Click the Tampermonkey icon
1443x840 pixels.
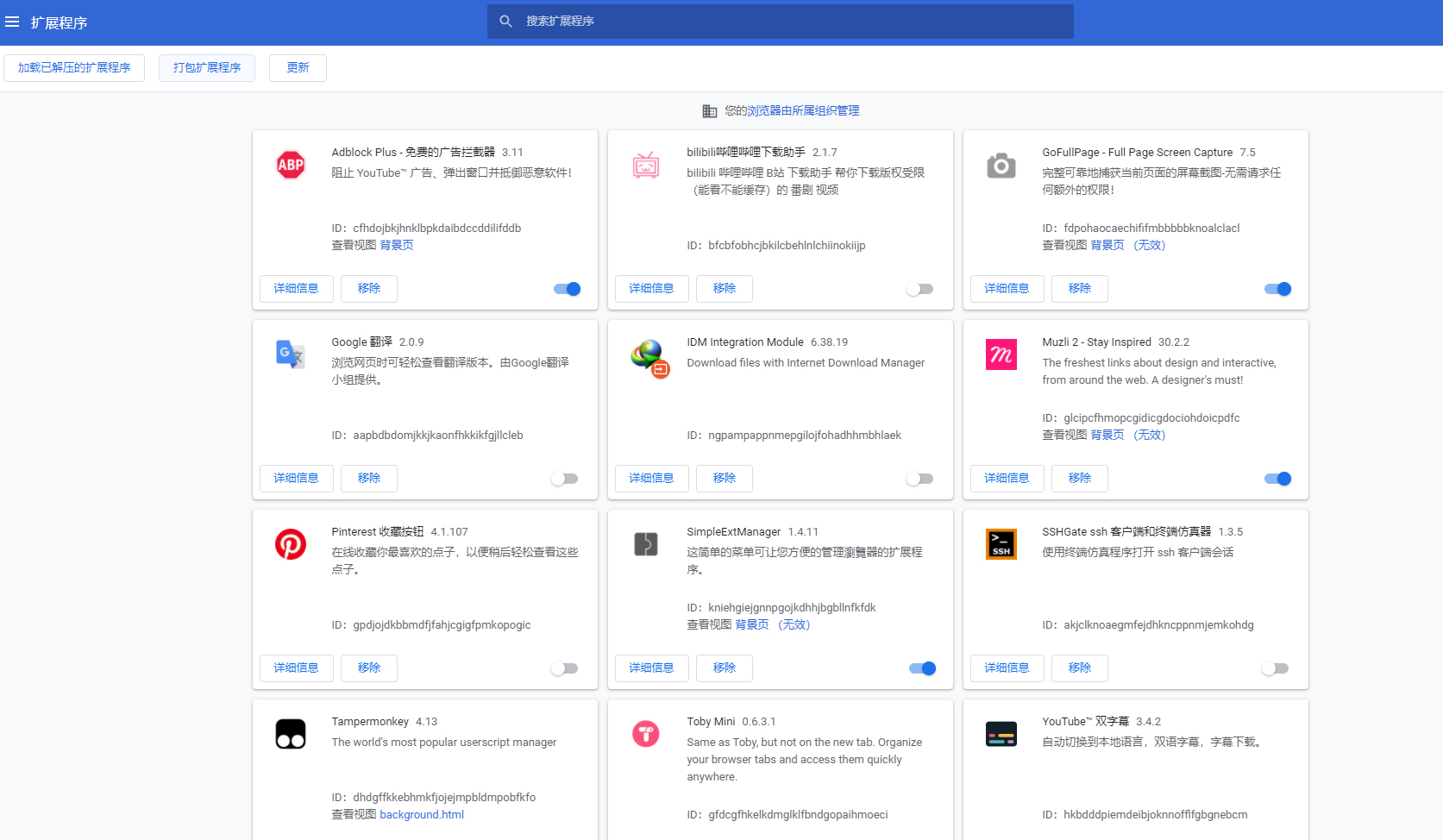[291, 733]
